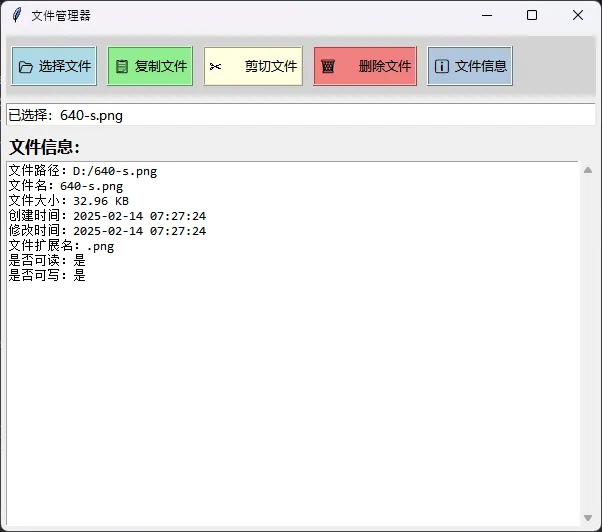
Task: Click the 创建时间 line in info box
Action: click(106, 216)
